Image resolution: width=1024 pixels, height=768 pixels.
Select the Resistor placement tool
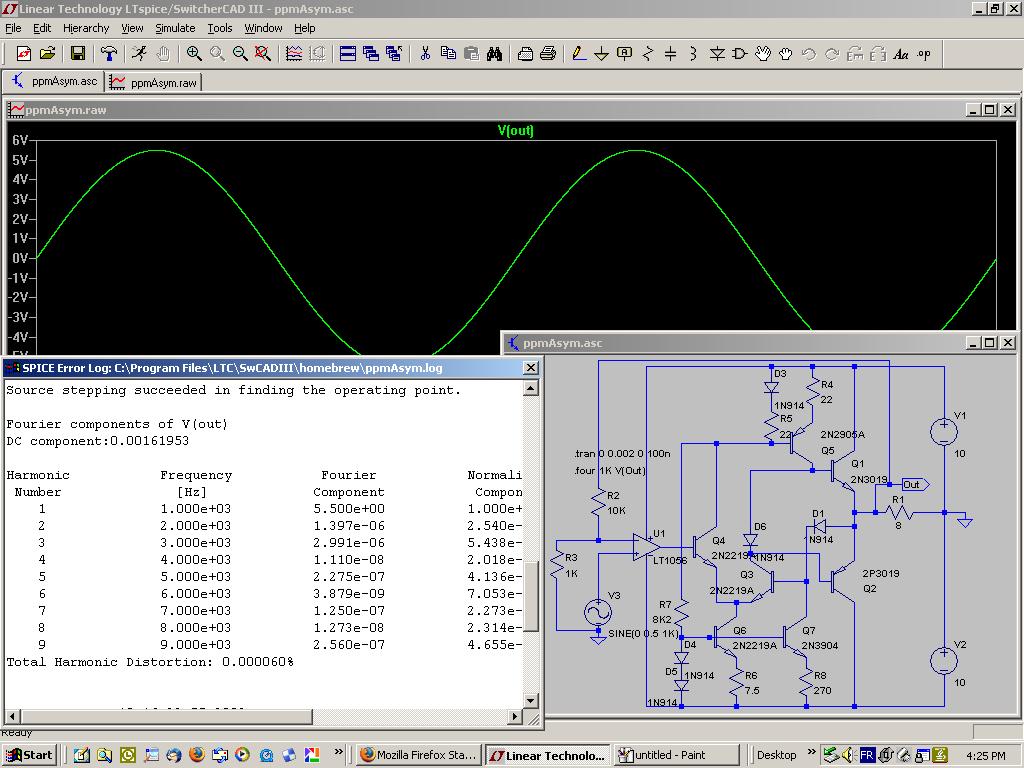[648, 54]
